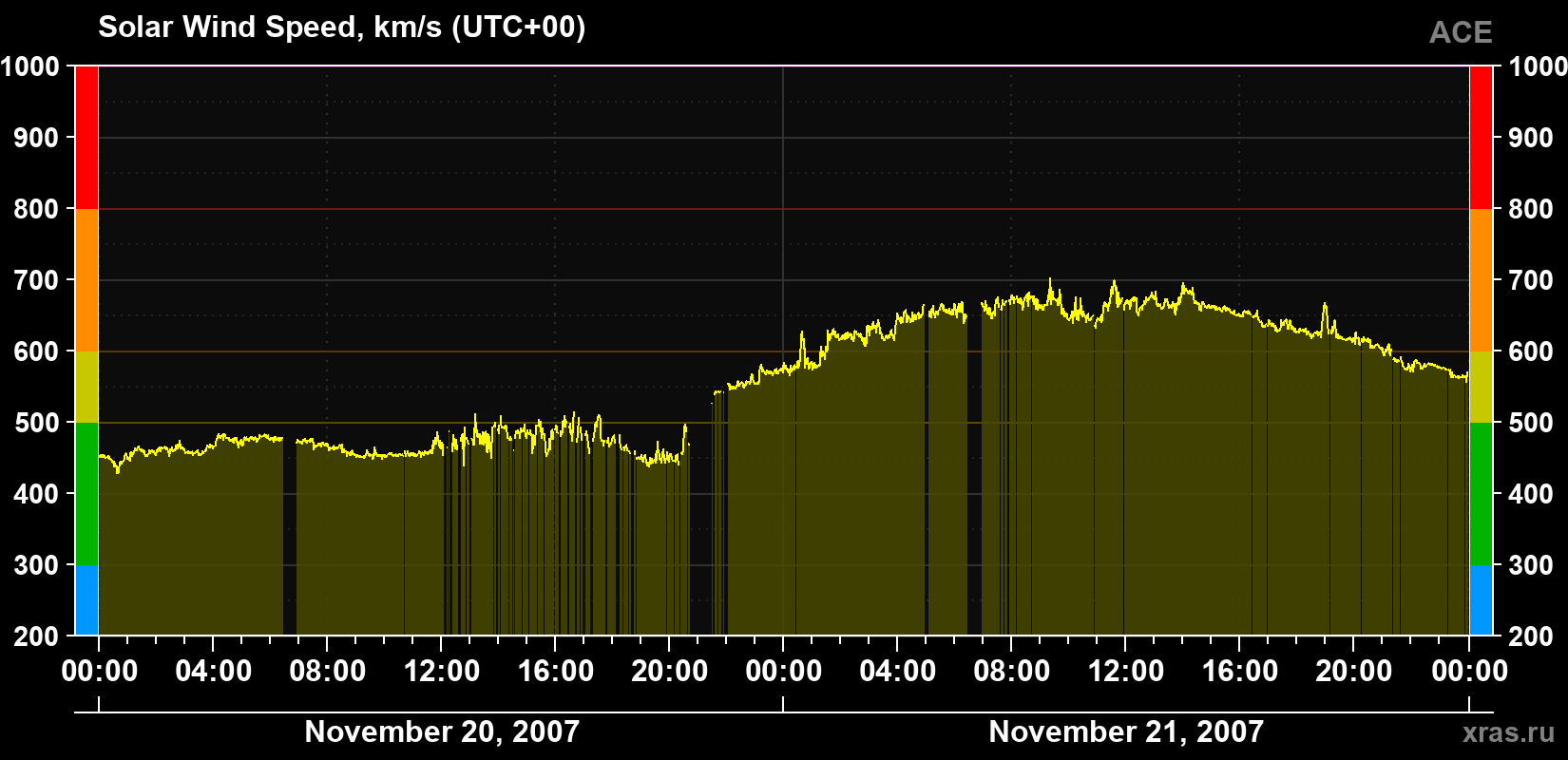
Task: Click the left-axis '500' speed label
Action: 37,423
